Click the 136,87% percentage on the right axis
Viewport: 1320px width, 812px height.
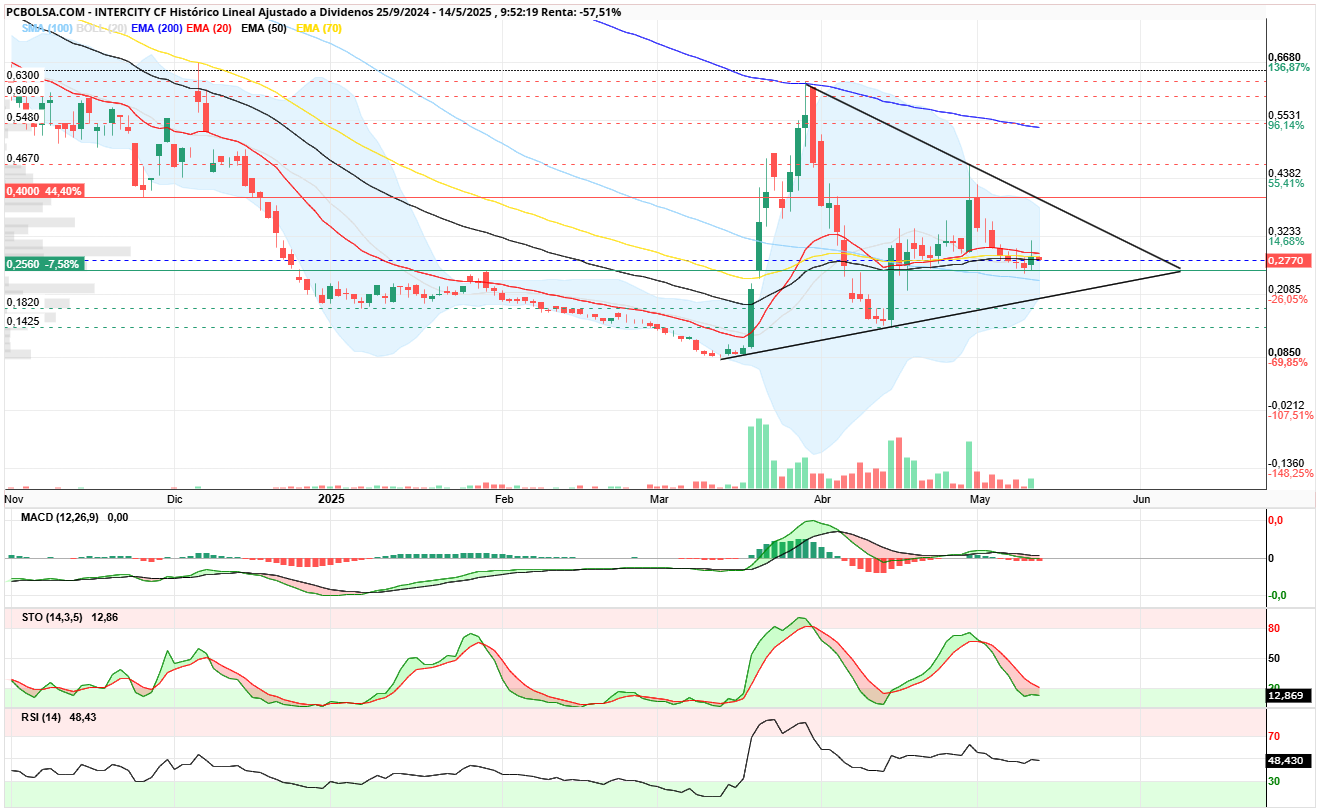click(x=1288, y=68)
